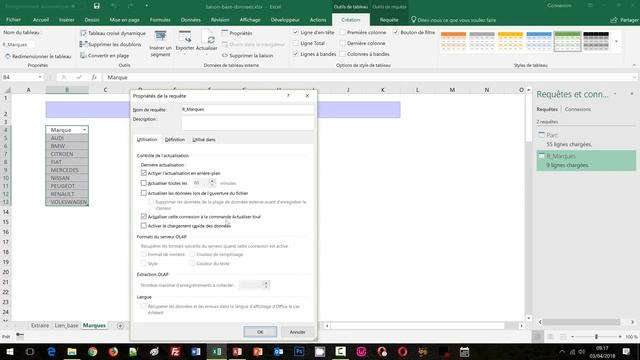
Task: Click the Undo arrow in Quick Access toolbar
Action: point(114,6)
